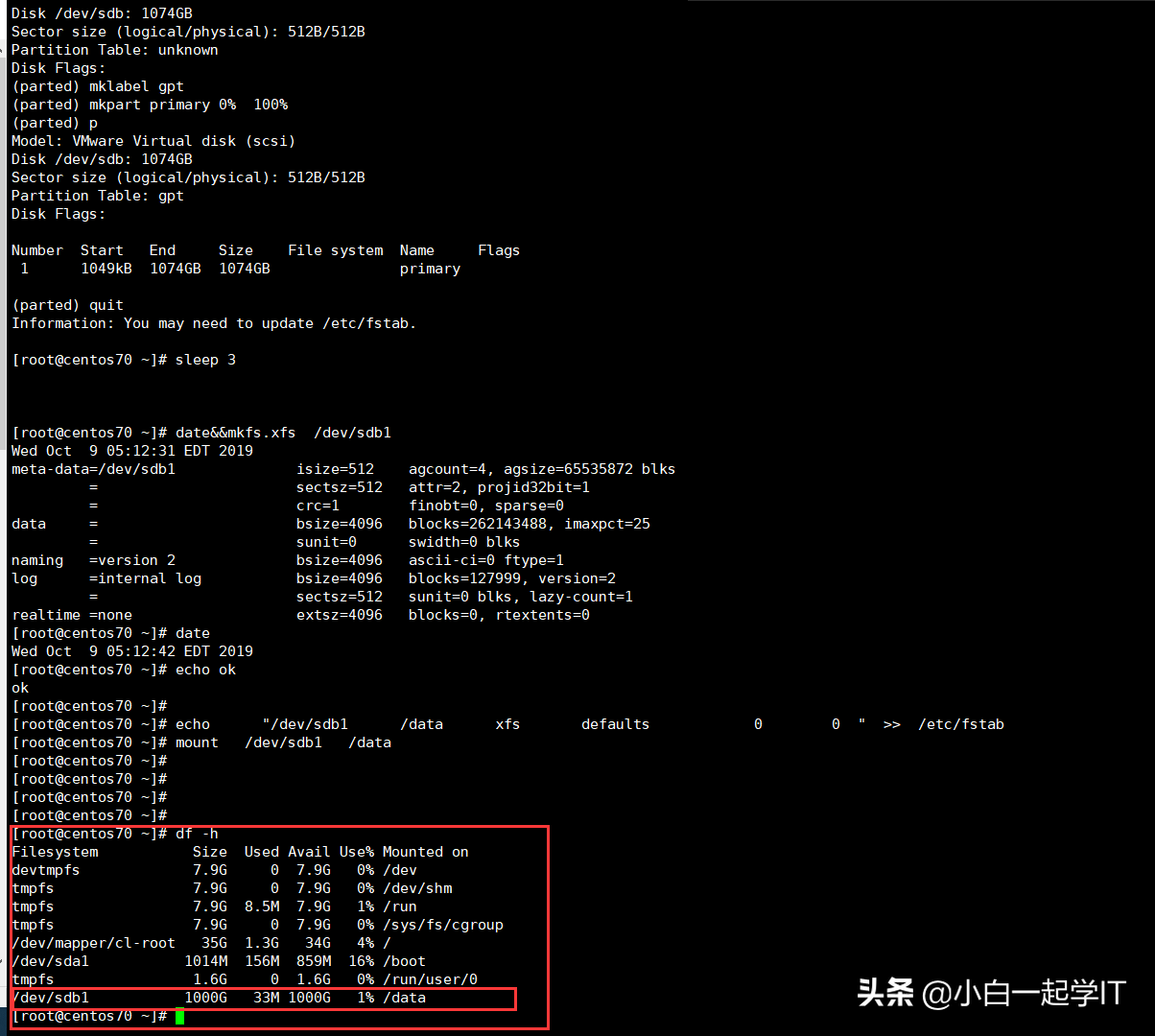This screenshot has height=1036, width=1155.
Task: Click the 'sleep 3' command line
Action: click(x=125, y=360)
